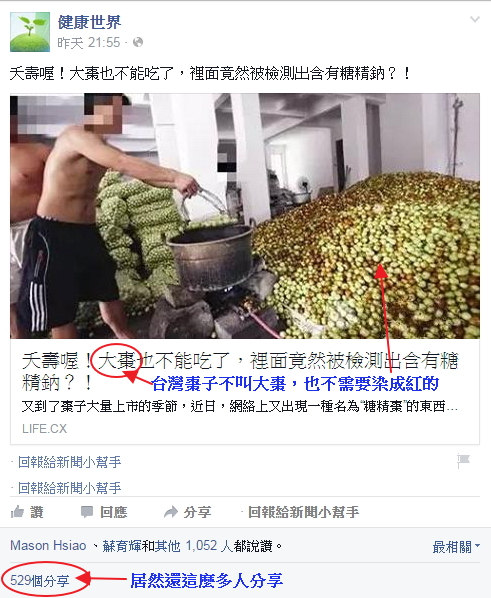Expand the post options chevron
This screenshot has height=598, width=491.
pos(475,19)
